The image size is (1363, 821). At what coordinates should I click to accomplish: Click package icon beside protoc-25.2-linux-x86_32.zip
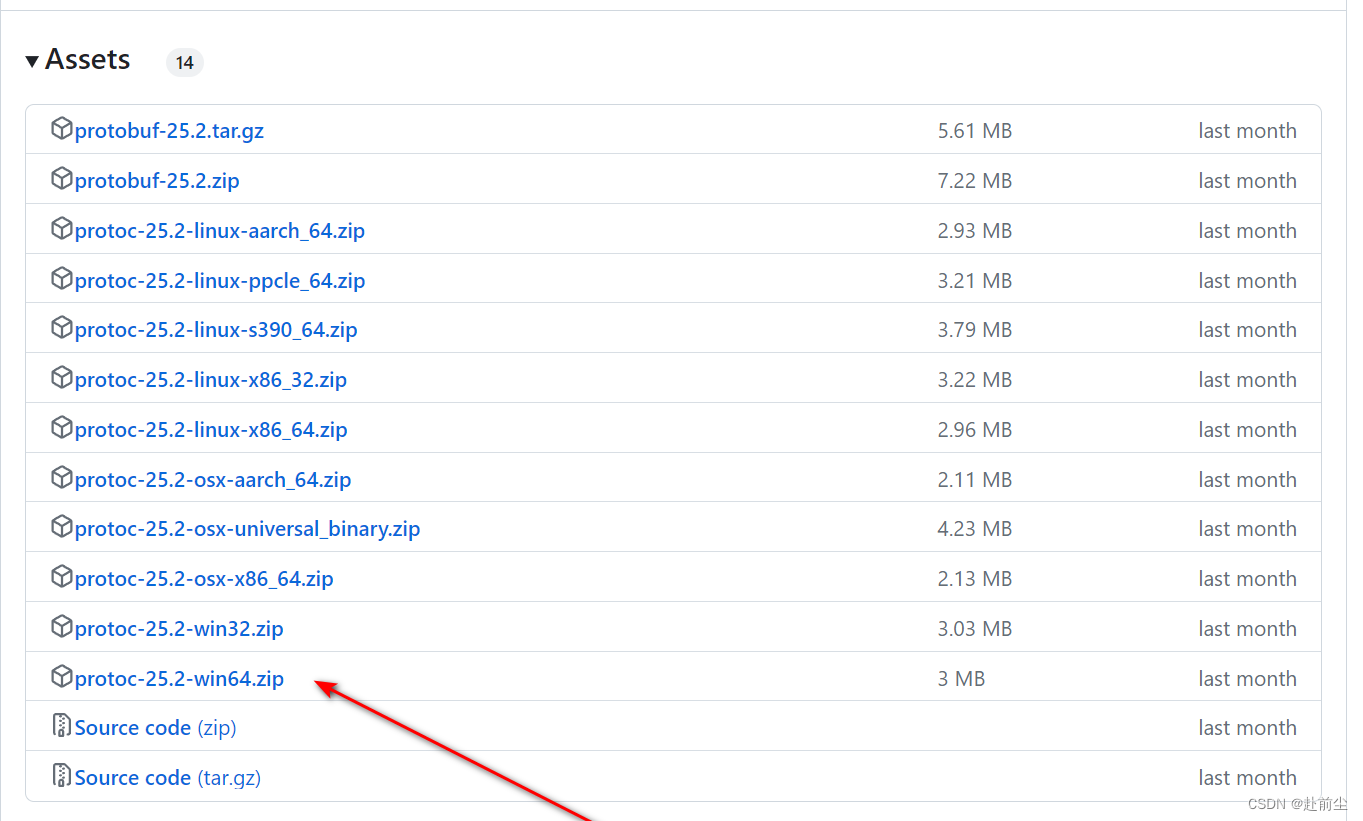(x=62, y=377)
